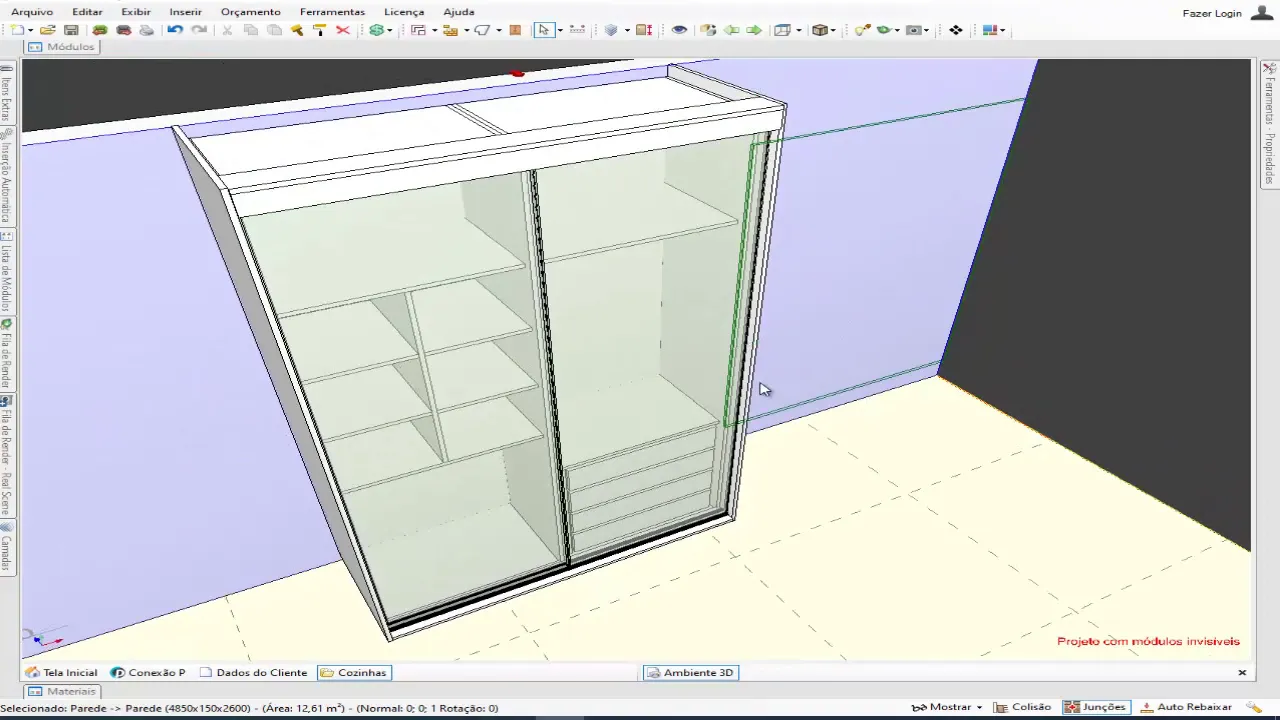Delete with the red X icon
The image size is (1280, 720).
click(343, 30)
